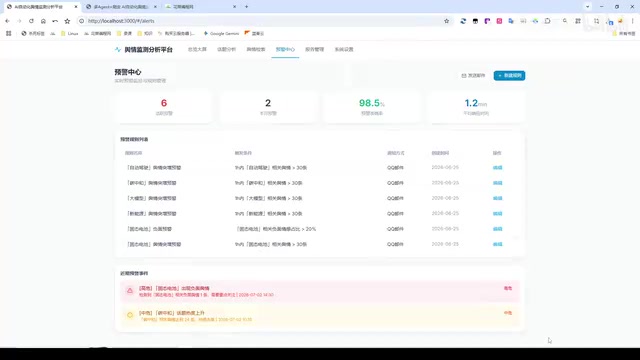Click the 1.2 min stat card
Viewport: 640px width, 360px height.
(x=476, y=107)
